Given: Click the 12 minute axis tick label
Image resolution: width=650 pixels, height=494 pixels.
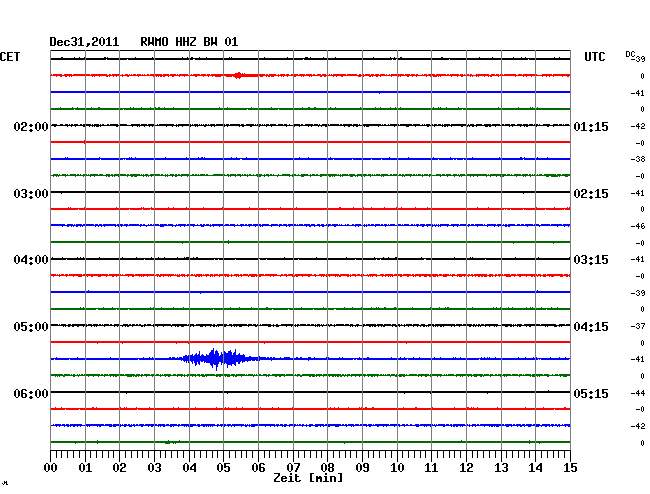Looking at the screenshot, I should click(466, 467).
